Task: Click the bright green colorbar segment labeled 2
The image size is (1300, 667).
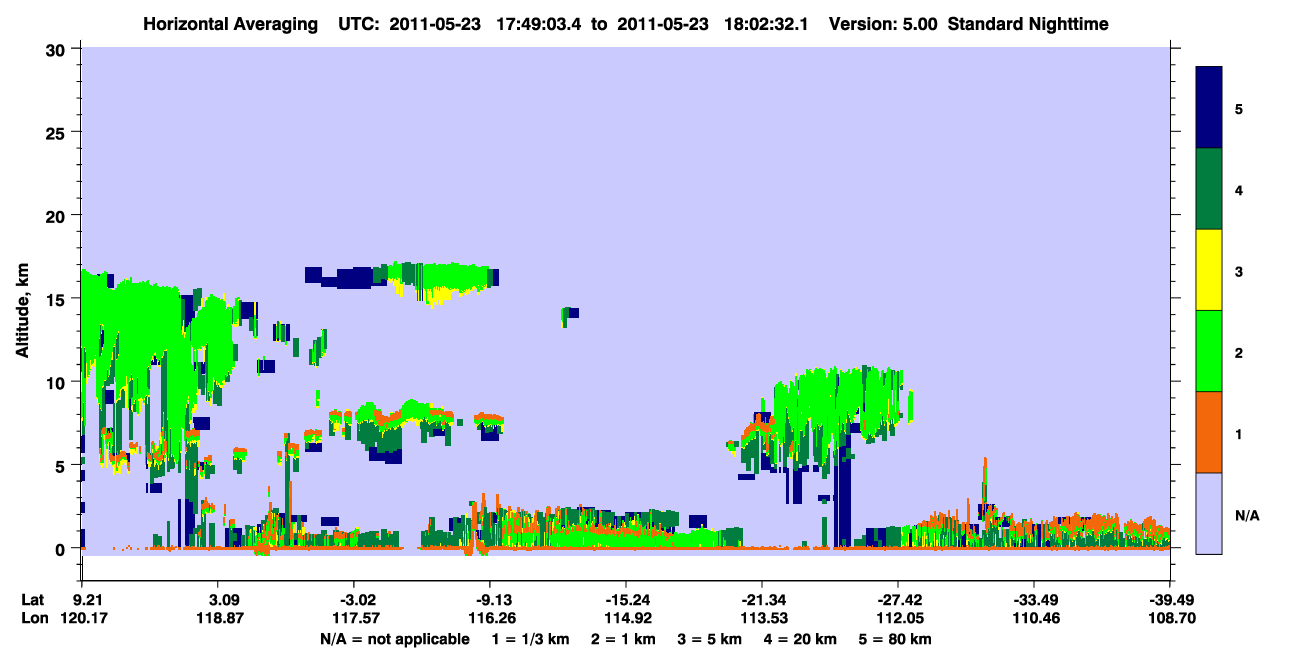Action: click(1209, 351)
